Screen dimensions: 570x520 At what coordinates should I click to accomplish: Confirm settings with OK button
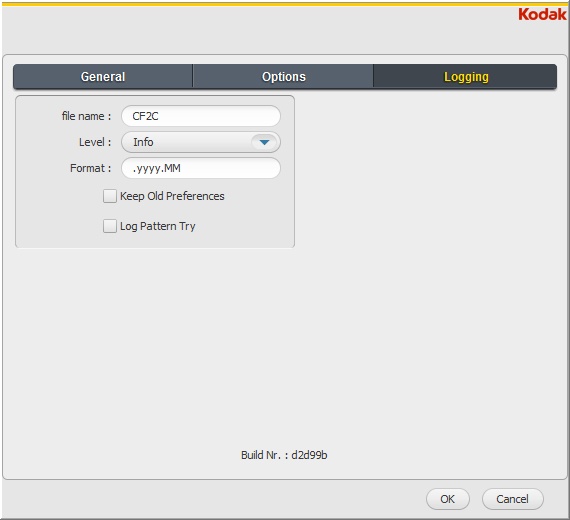click(x=447, y=499)
